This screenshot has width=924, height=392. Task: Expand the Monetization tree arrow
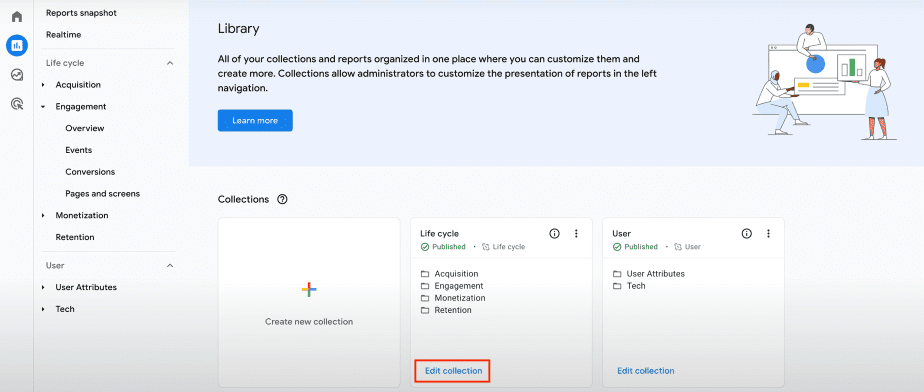[x=44, y=216]
